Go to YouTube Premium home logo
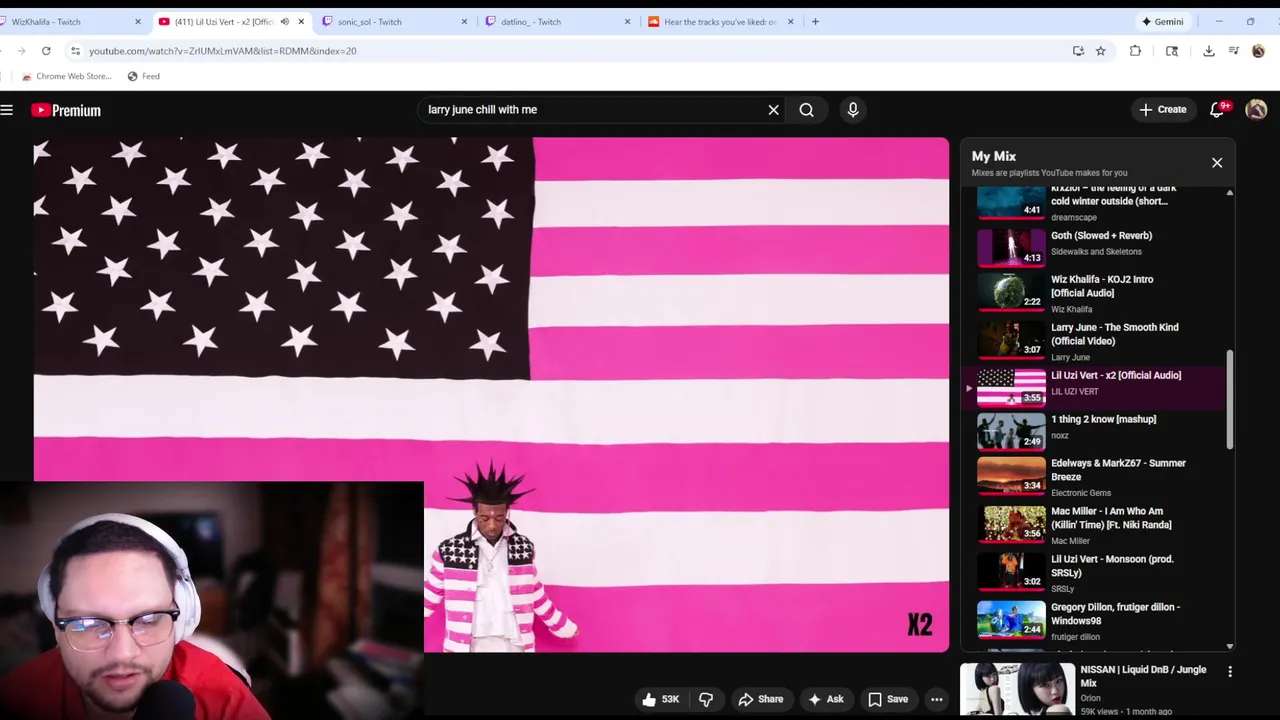This screenshot has height=720, width=1280. [66, 110]
